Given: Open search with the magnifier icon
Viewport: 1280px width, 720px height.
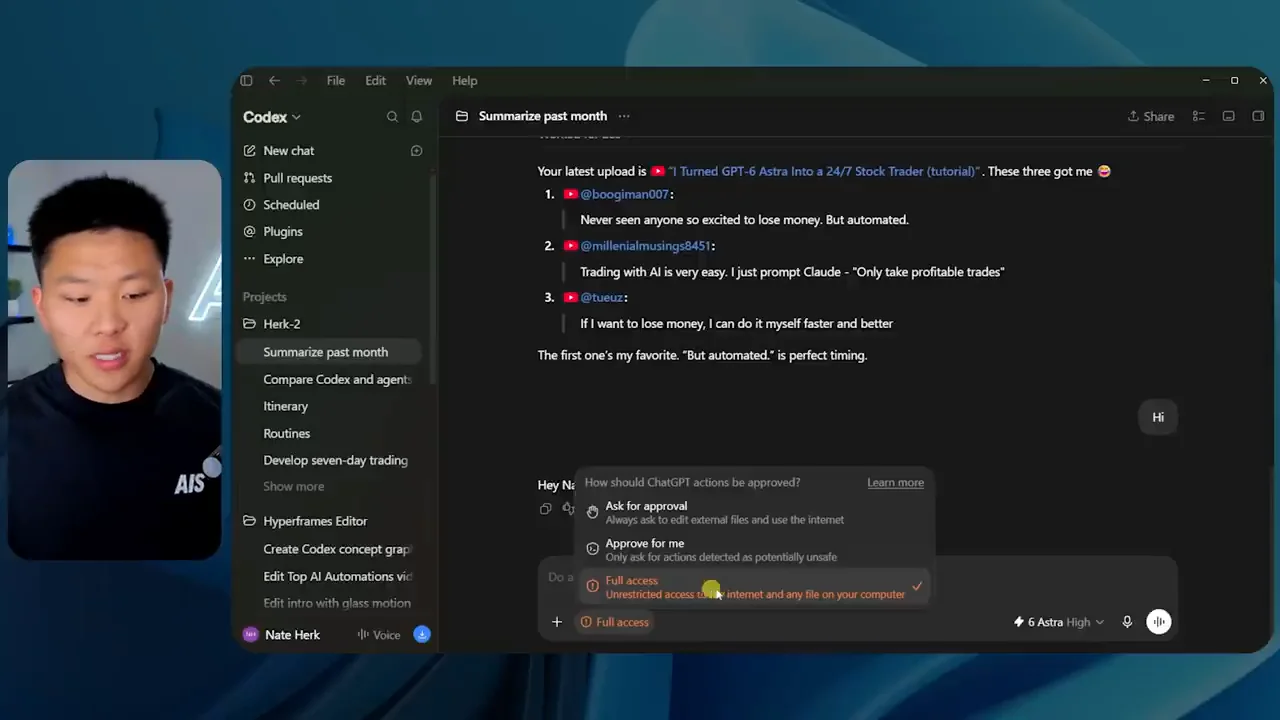Looking at the screenshot, I should (392, 117).
